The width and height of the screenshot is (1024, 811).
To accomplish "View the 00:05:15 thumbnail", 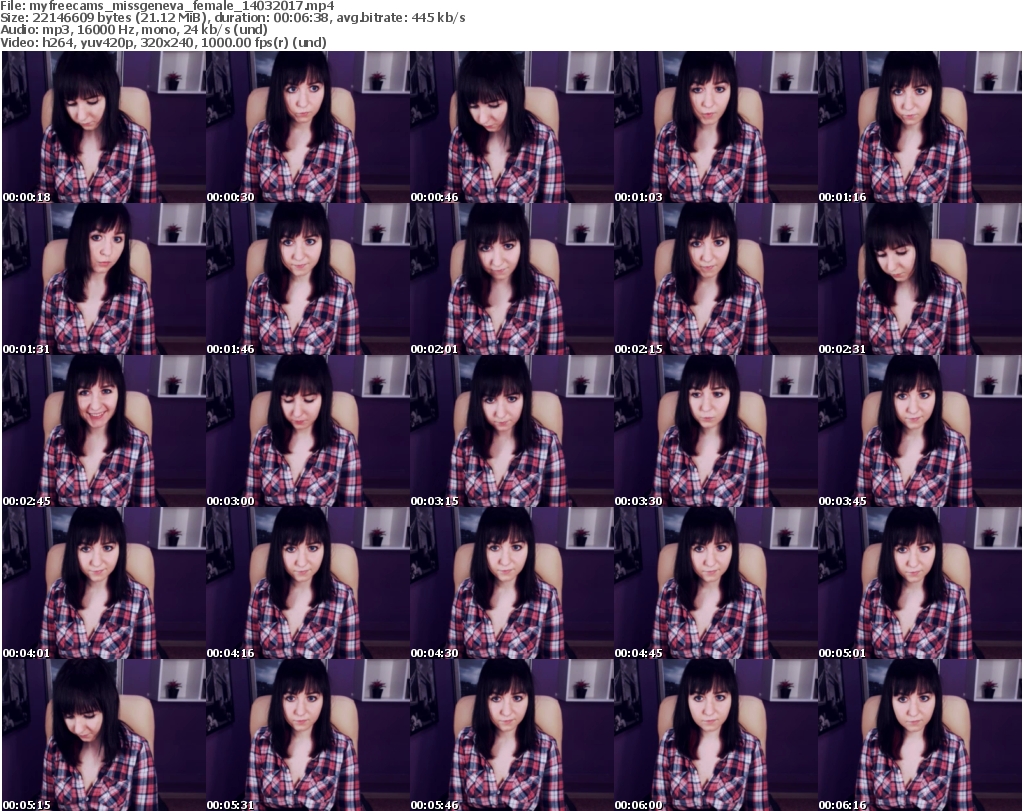I will (x=104, y=735).
